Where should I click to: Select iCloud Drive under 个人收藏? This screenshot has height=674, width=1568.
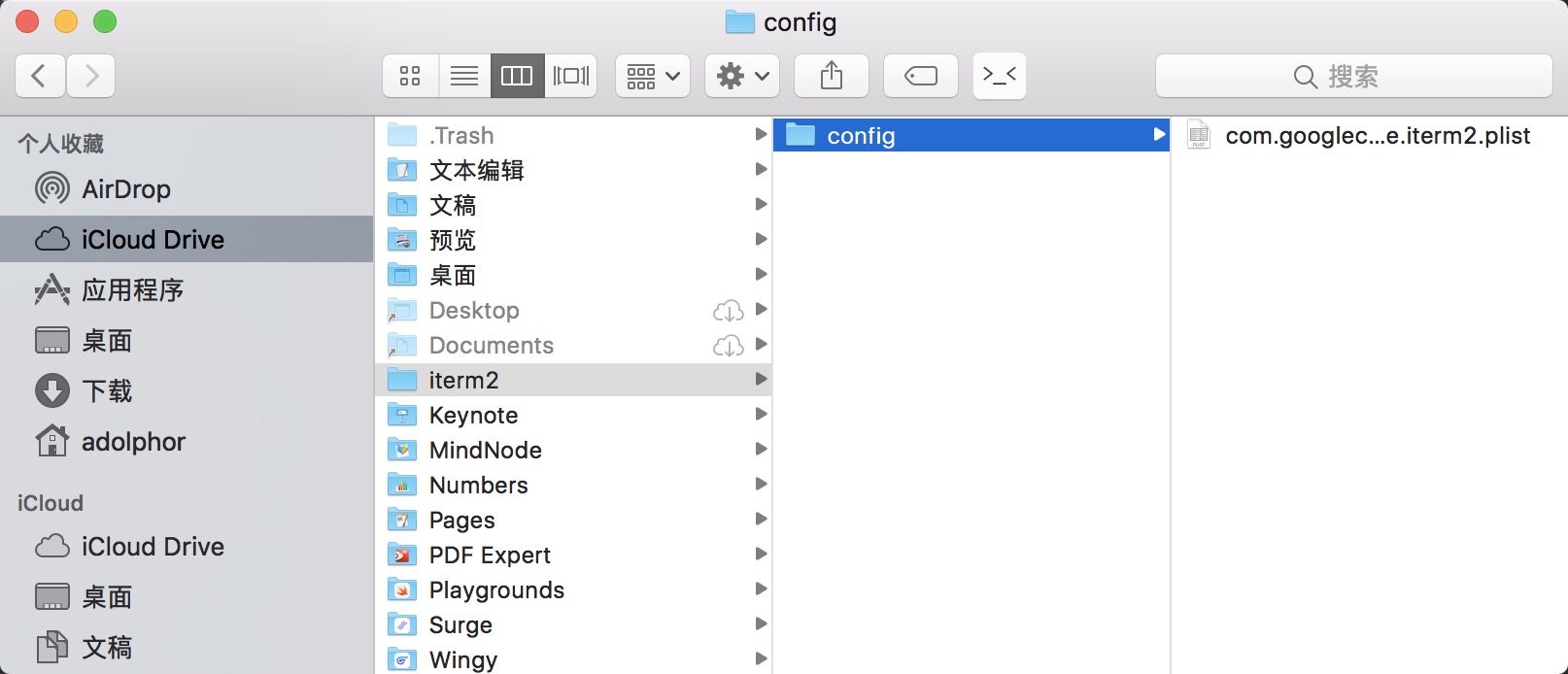187,239
